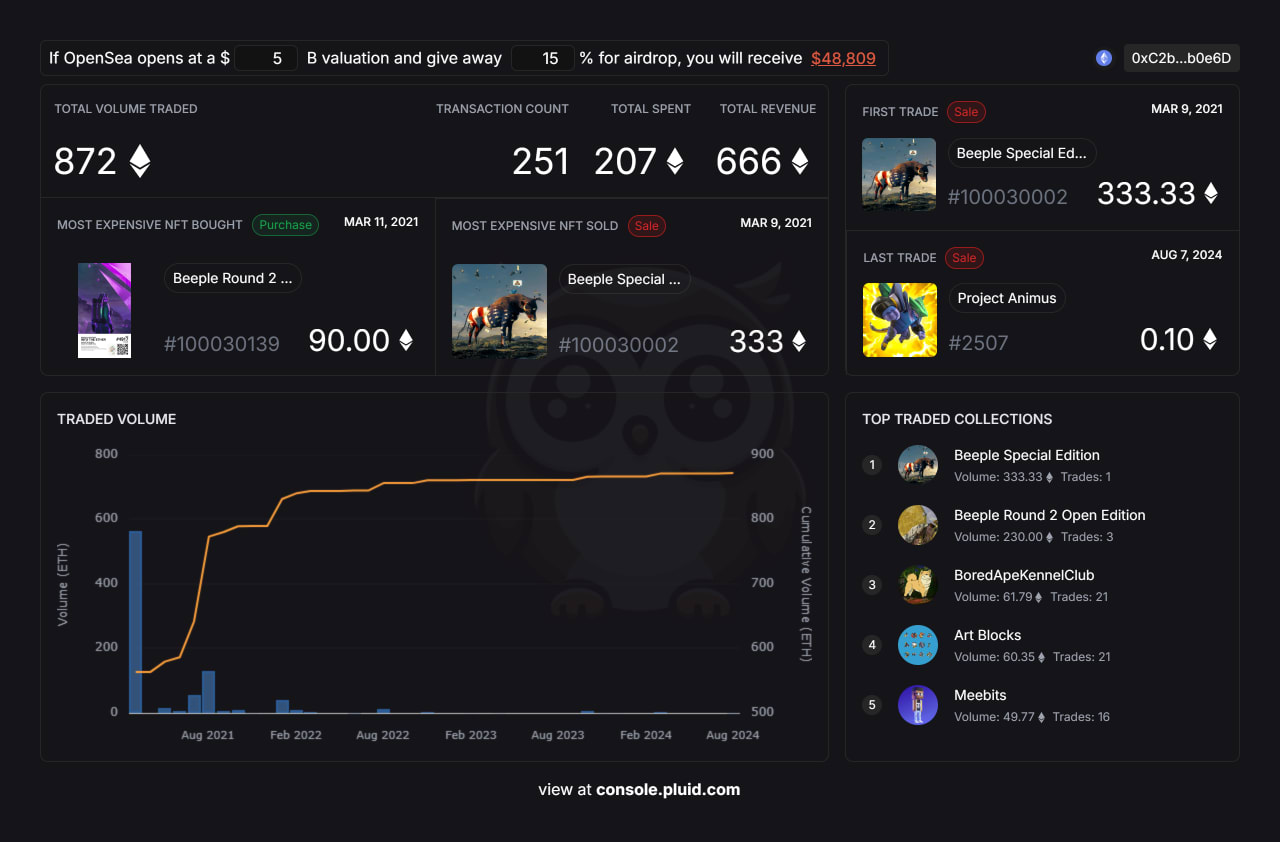
Task: Click the Meebits avatar icon
Action: point(918,705)
